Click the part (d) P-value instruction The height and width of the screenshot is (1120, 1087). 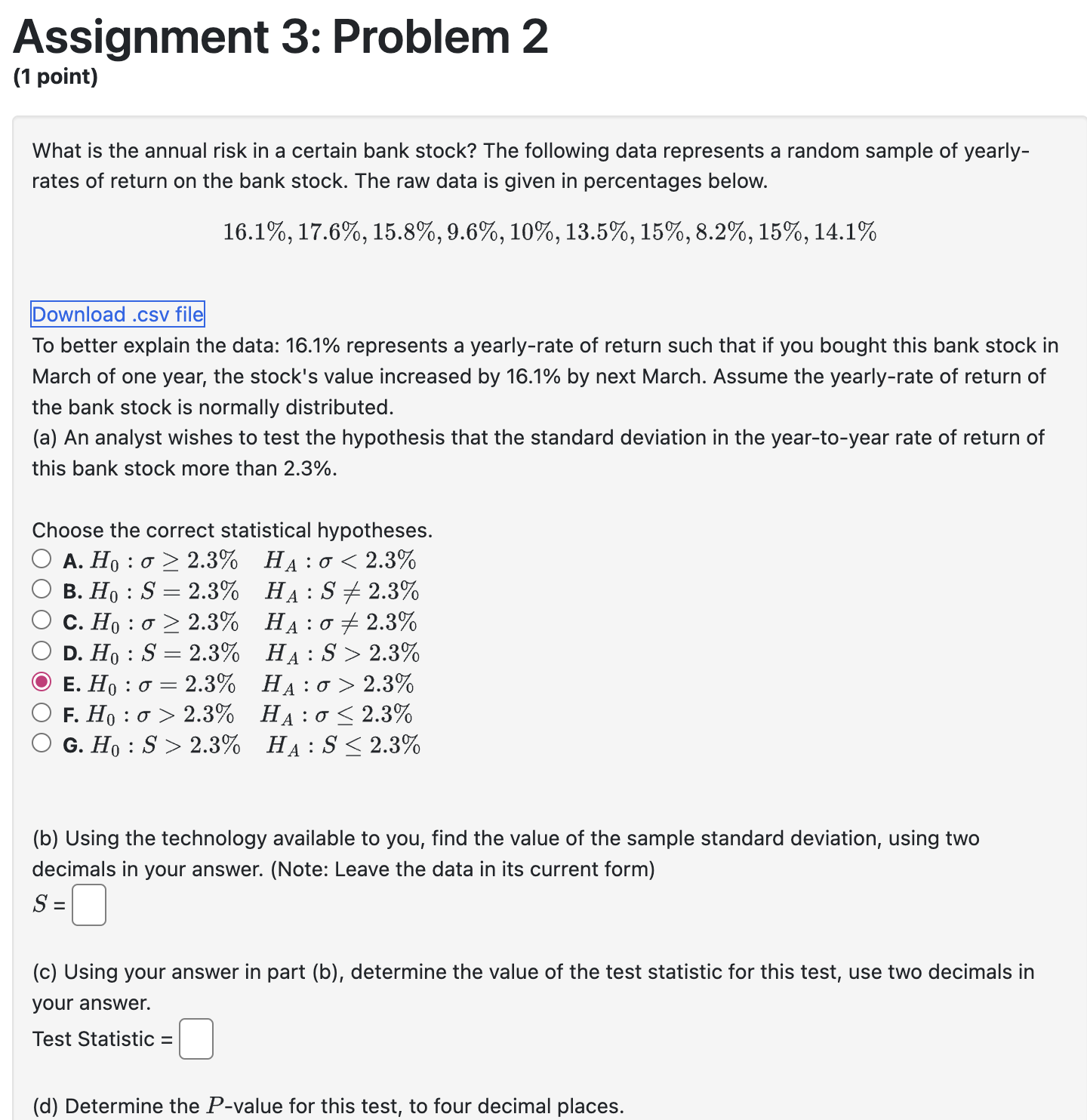tap(327, 1104)
